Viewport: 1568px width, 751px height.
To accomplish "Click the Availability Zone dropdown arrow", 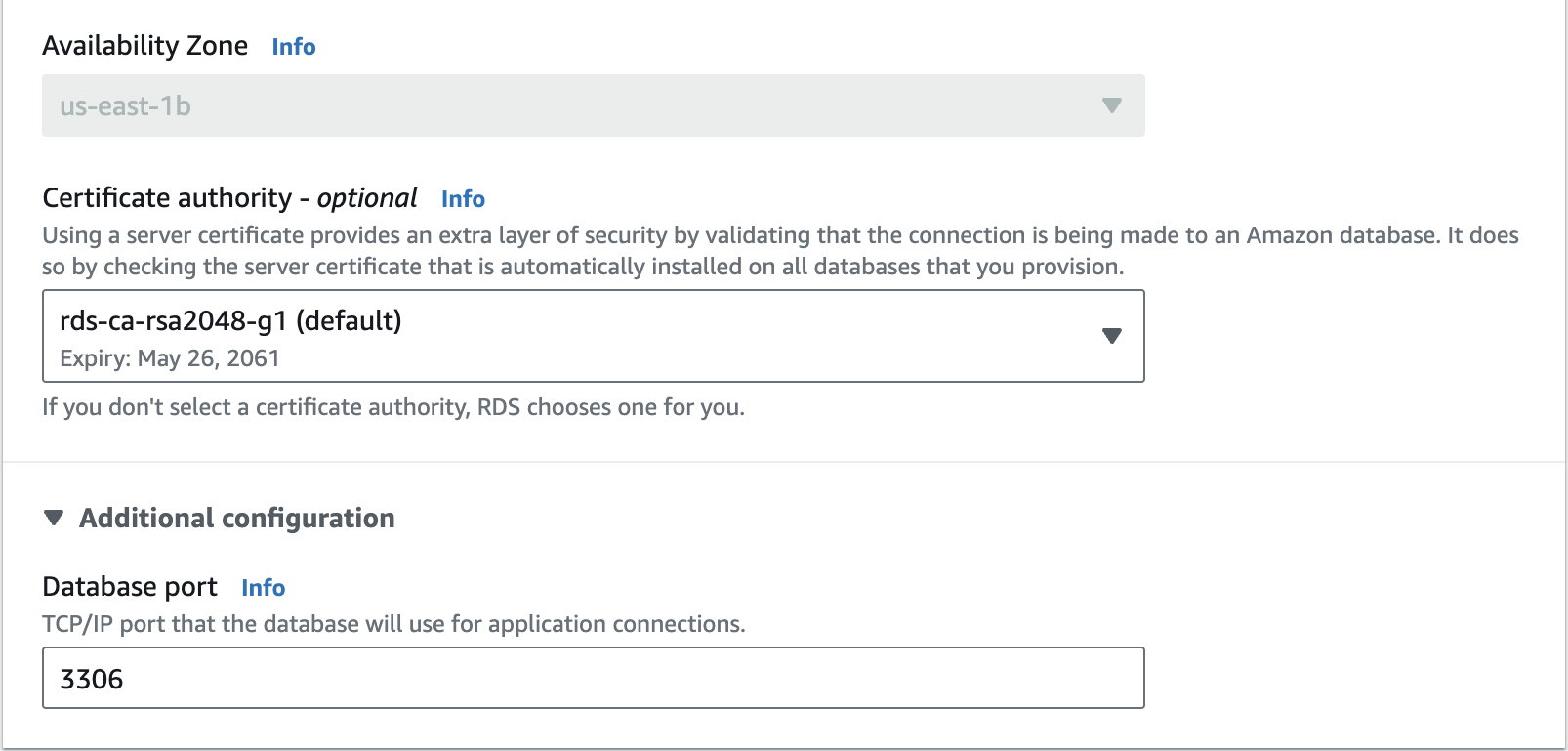I will click(x=1111, y=105).
